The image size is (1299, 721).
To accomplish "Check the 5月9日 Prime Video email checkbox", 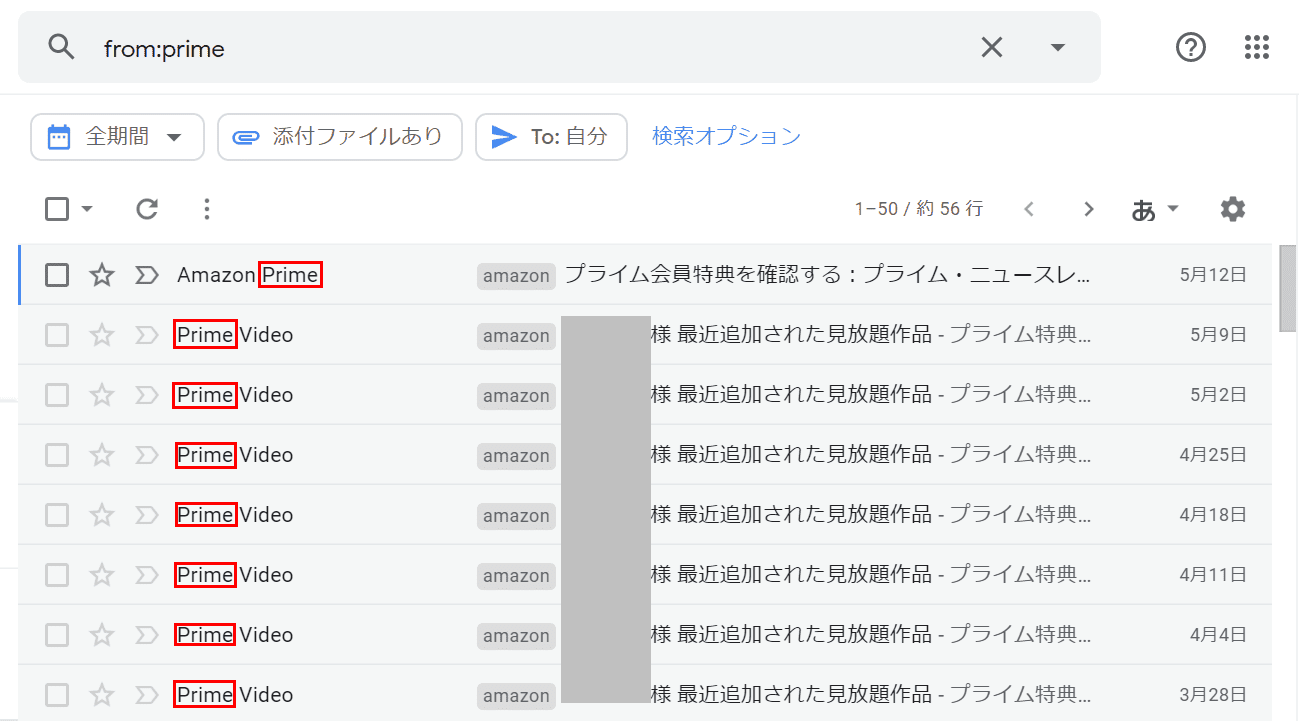I will (57, 335).
